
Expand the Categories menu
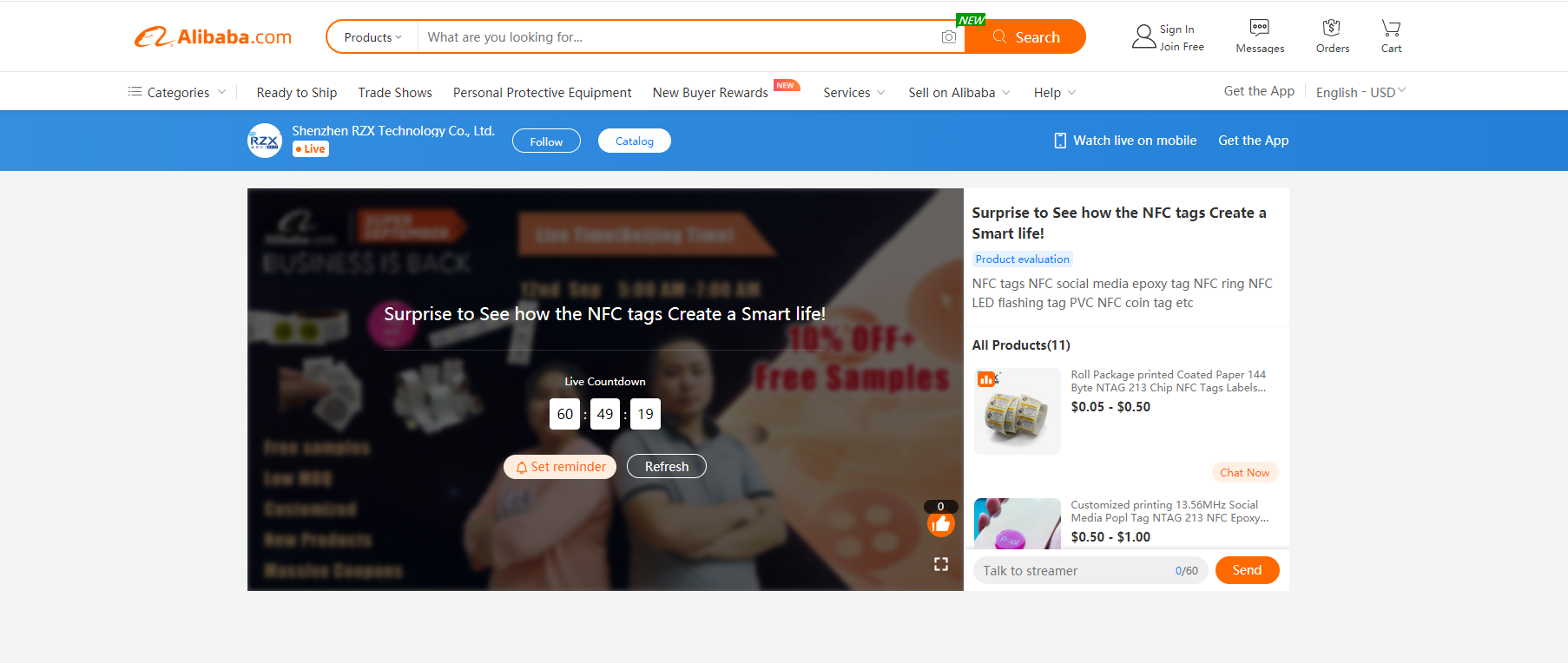(177, 93)
